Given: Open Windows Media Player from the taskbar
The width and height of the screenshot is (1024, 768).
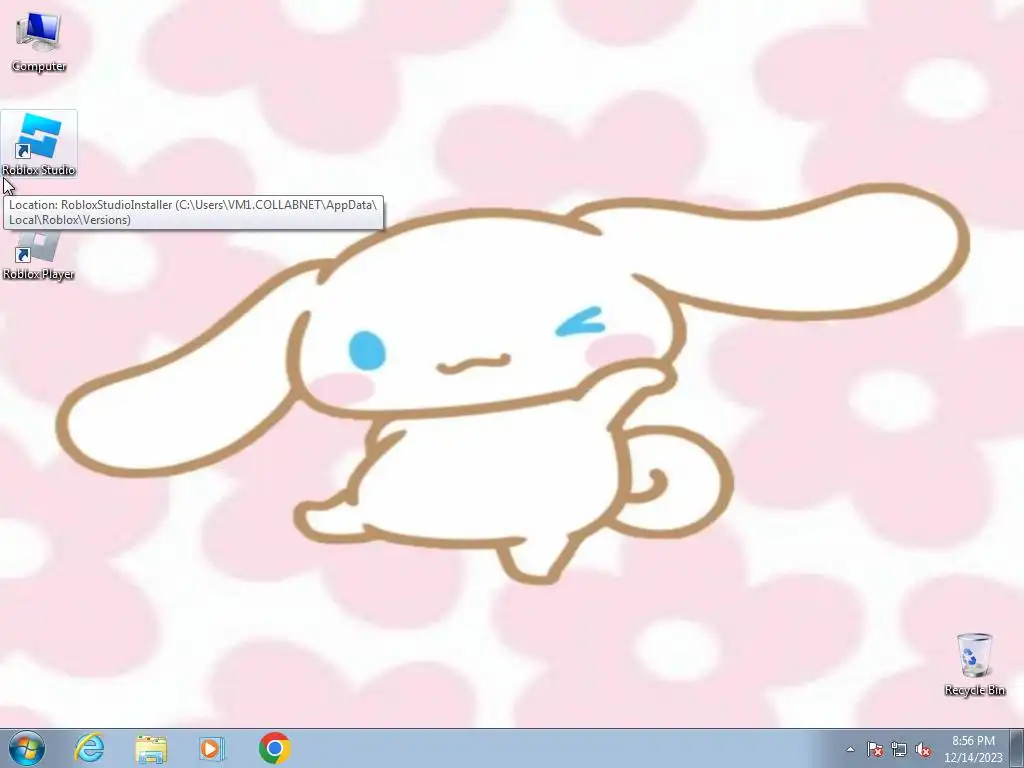Looking at the screenshot, I should (x=212, y=748).
